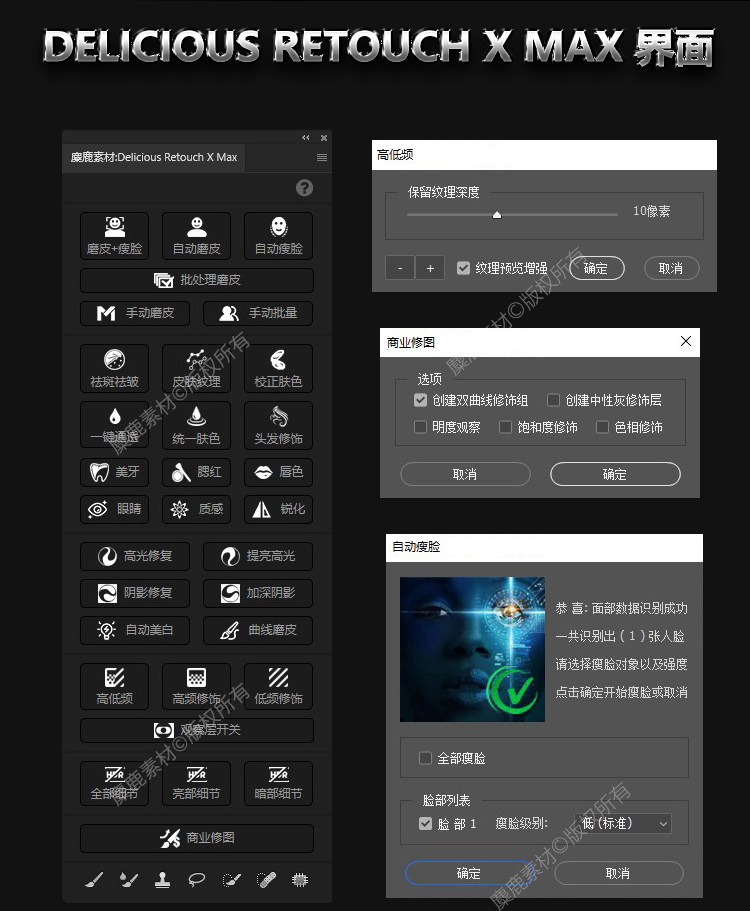
Task: Click the chip icon in bottom strip
Action: [x=300, y=880]
